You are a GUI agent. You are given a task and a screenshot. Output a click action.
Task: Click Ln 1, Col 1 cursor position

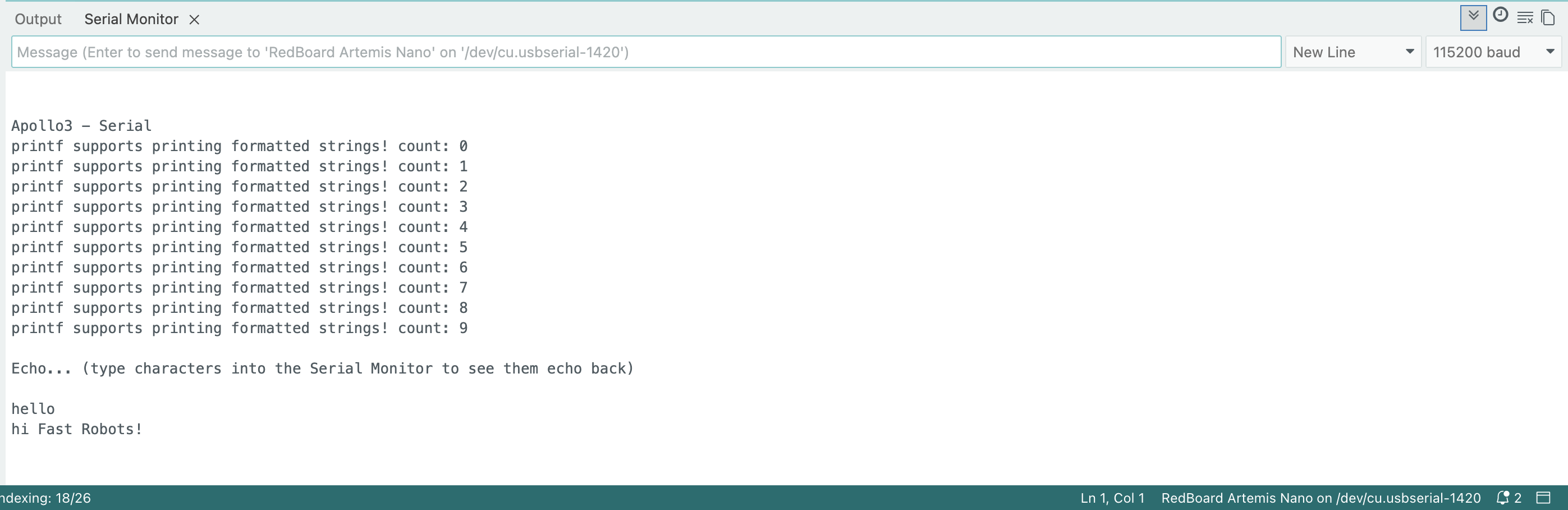[1112, 498]
